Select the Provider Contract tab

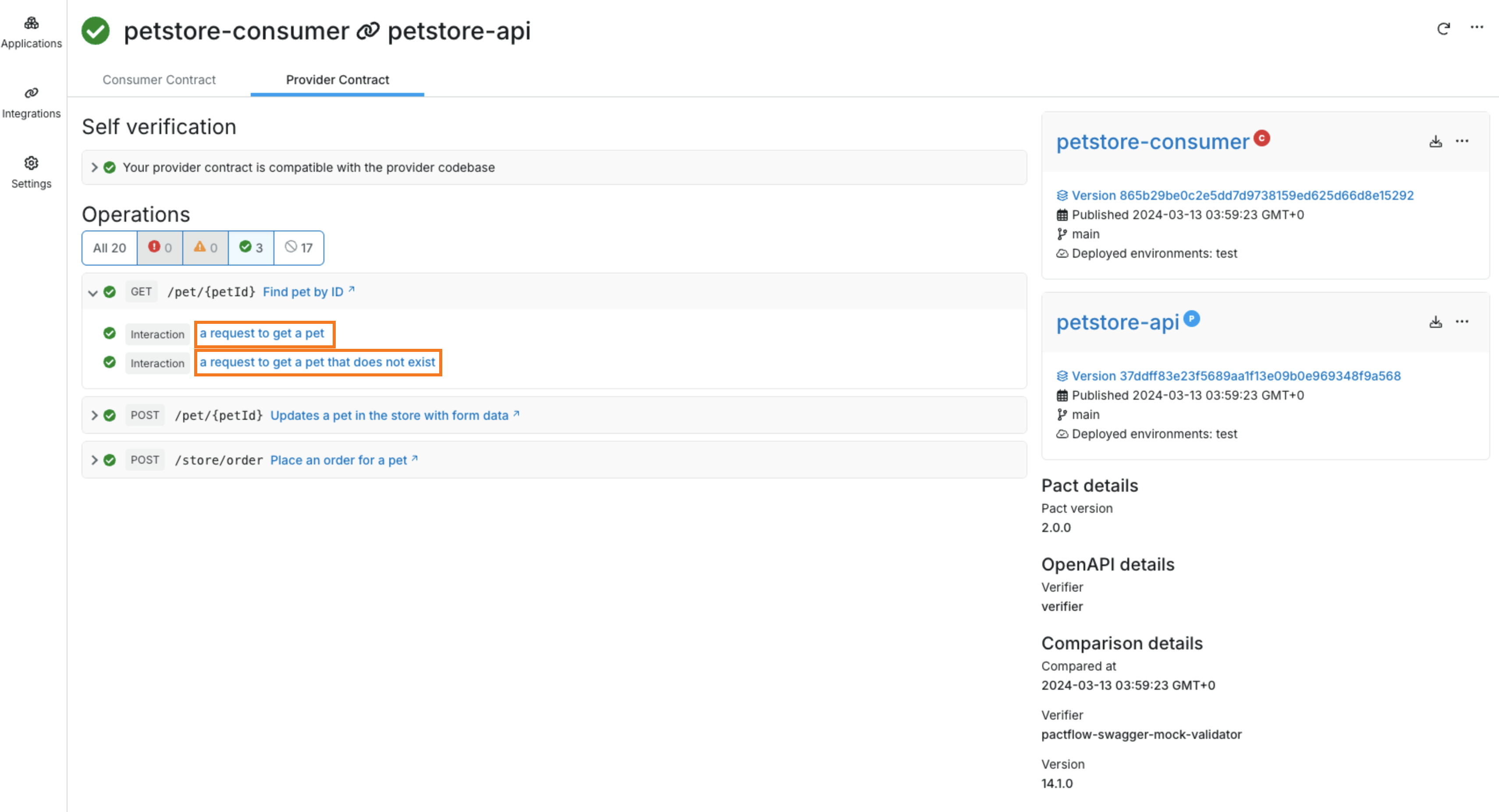(x=337, y=80)
